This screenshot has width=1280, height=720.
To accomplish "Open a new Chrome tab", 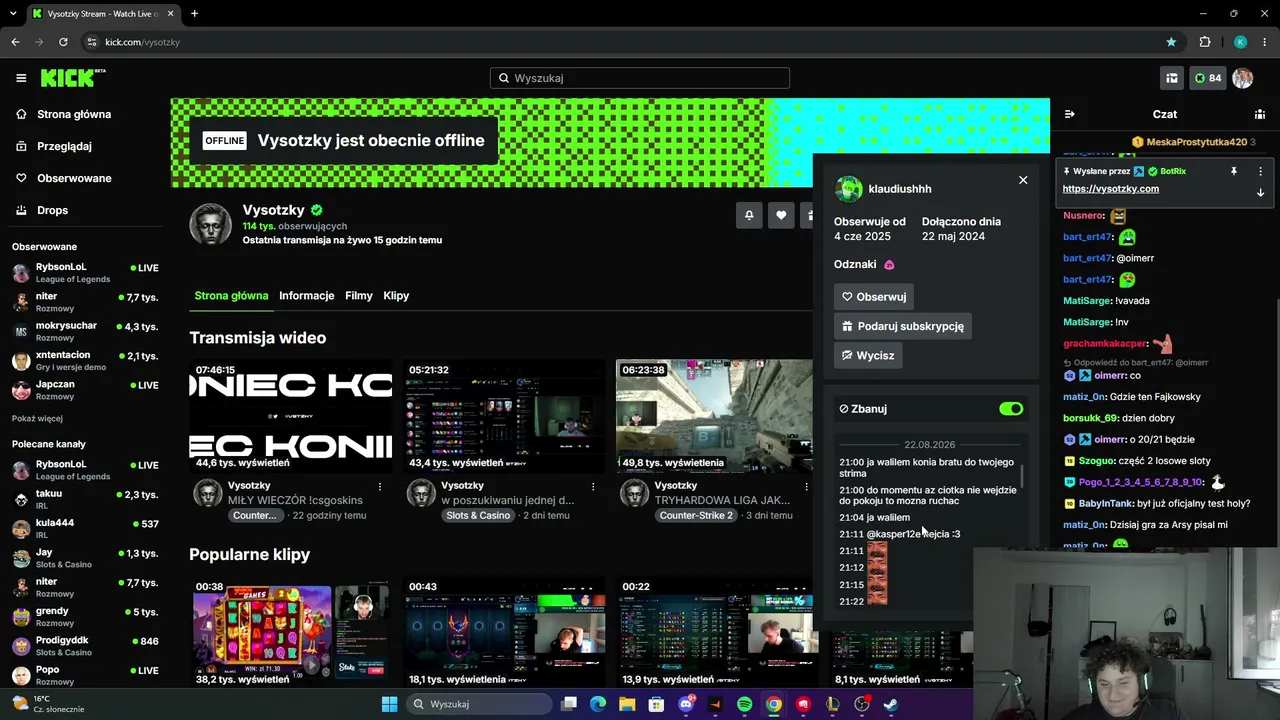I will pos(194,14).
